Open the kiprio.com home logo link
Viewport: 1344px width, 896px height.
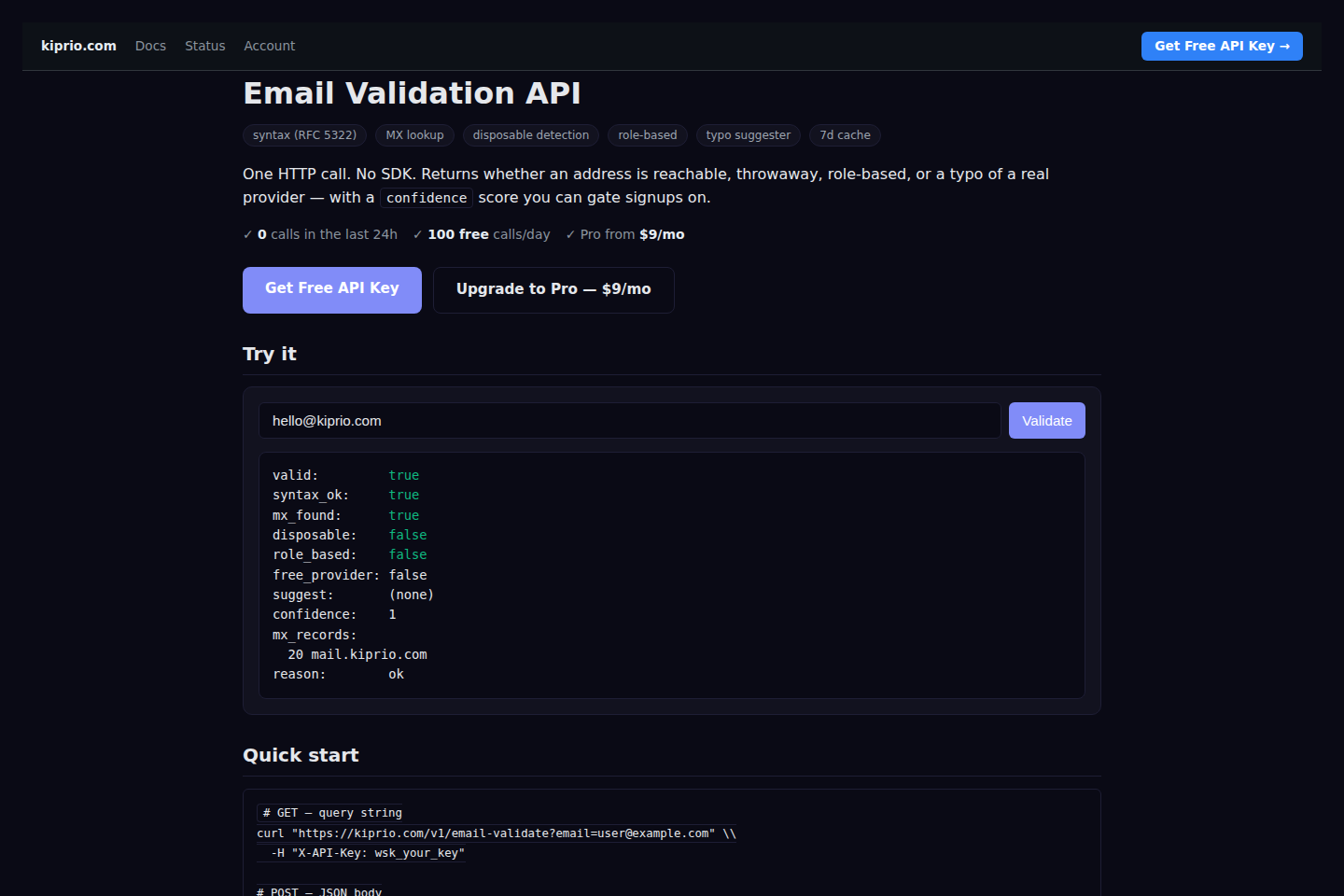(x=78, y=46)
